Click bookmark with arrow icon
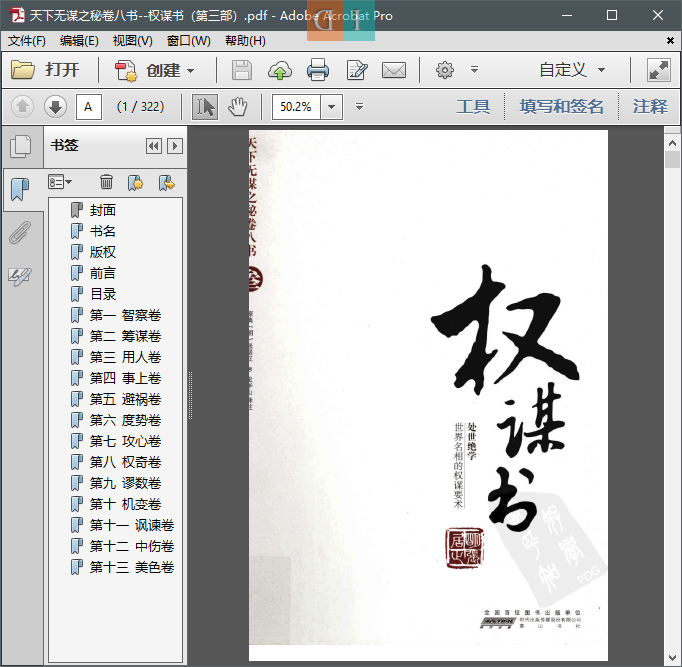Viewport: 682px width, 667px height. (x=167, y=183)
